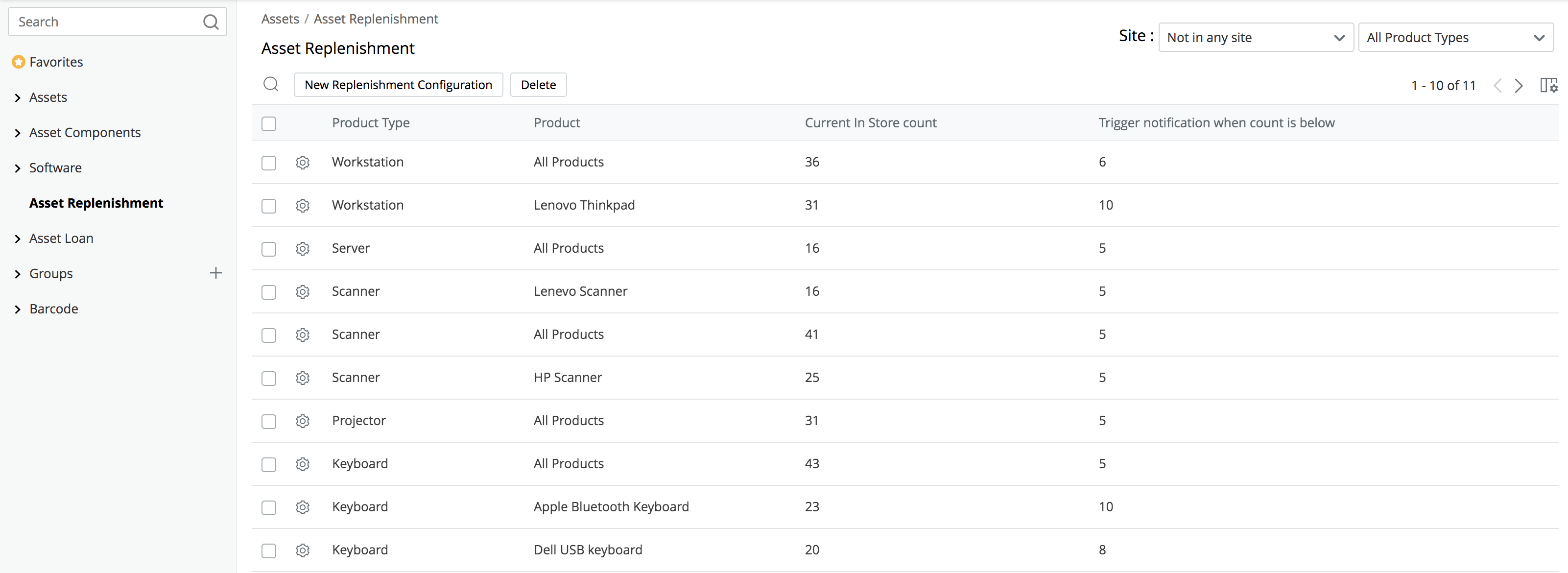Expand Asset Components in sidebar

coord(85,133)
